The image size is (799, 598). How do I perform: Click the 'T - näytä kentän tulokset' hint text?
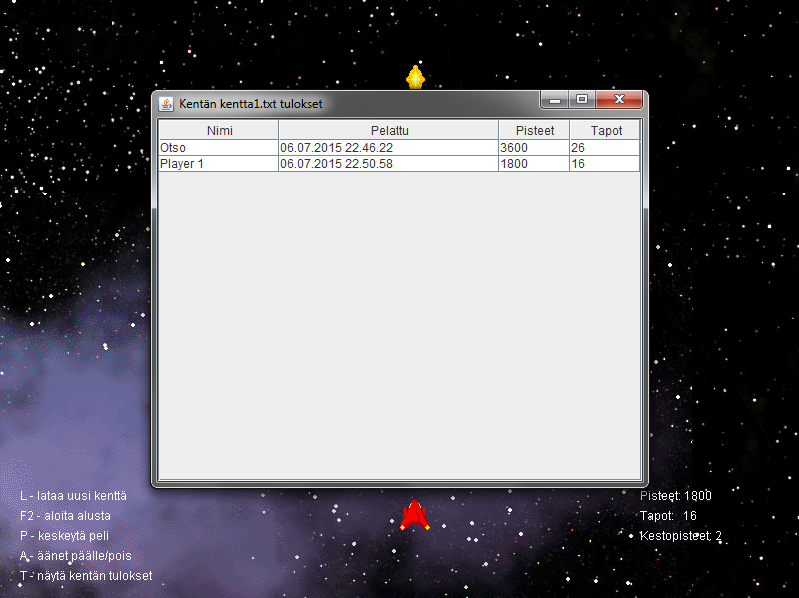[x=86, y=576]
